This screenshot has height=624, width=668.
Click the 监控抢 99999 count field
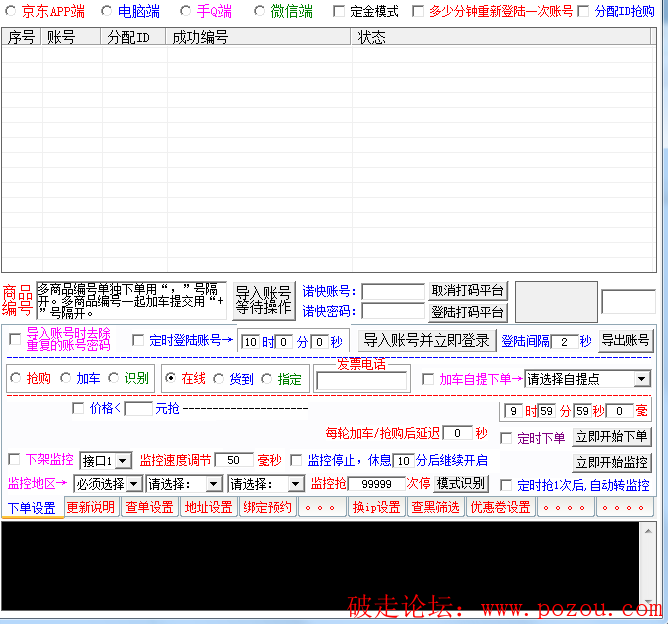377,484
